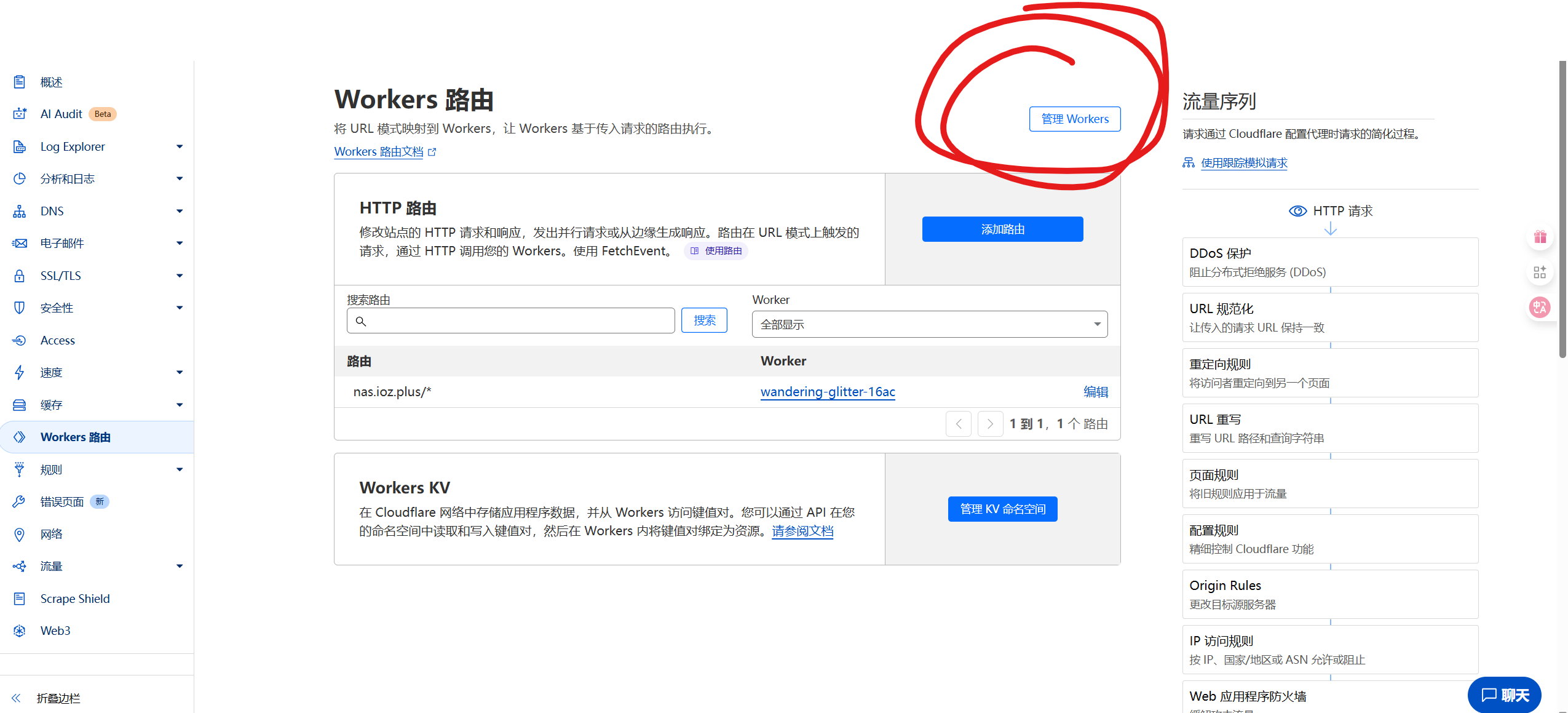
Task: Expand the Log Explorer submenu arrow
Action: click(x=180, y=146)
